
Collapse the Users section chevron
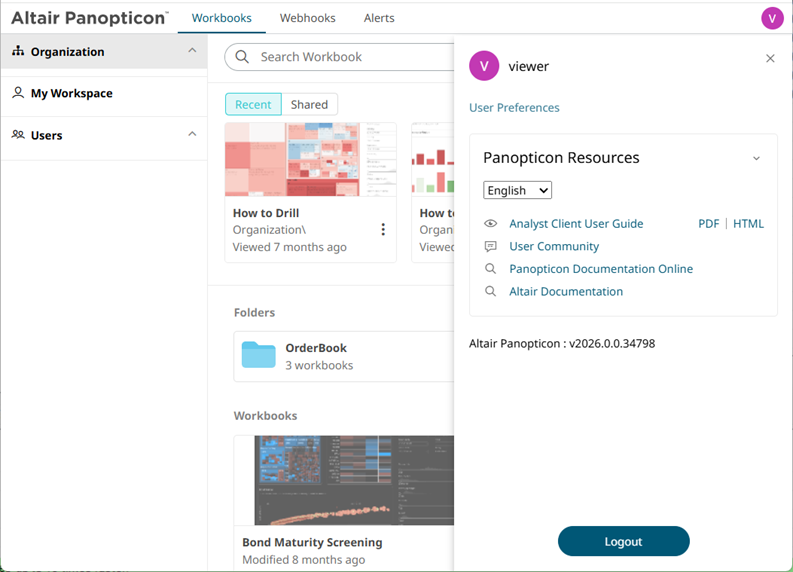192,134
